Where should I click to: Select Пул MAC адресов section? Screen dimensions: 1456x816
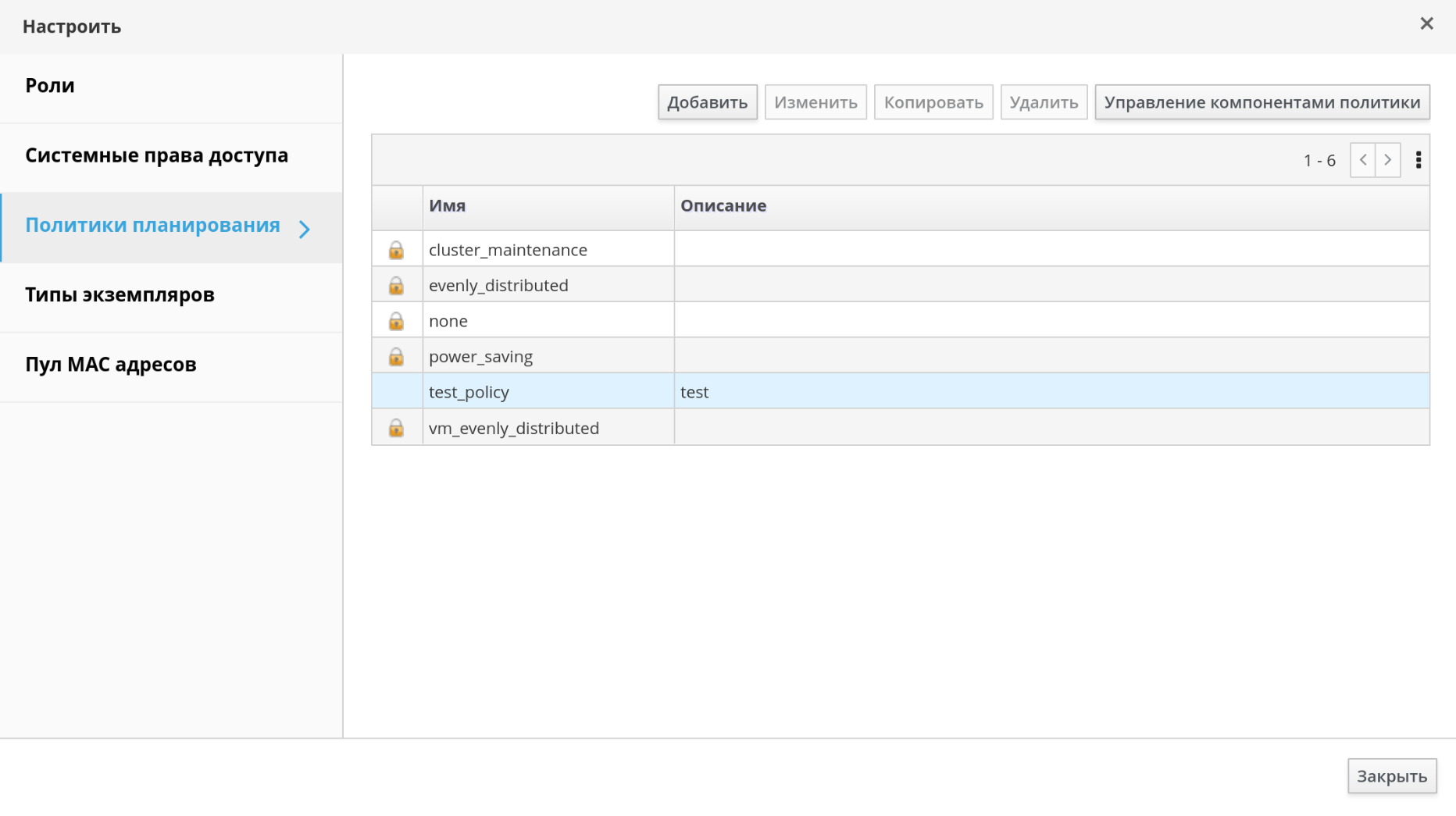[x=111, y=365]
